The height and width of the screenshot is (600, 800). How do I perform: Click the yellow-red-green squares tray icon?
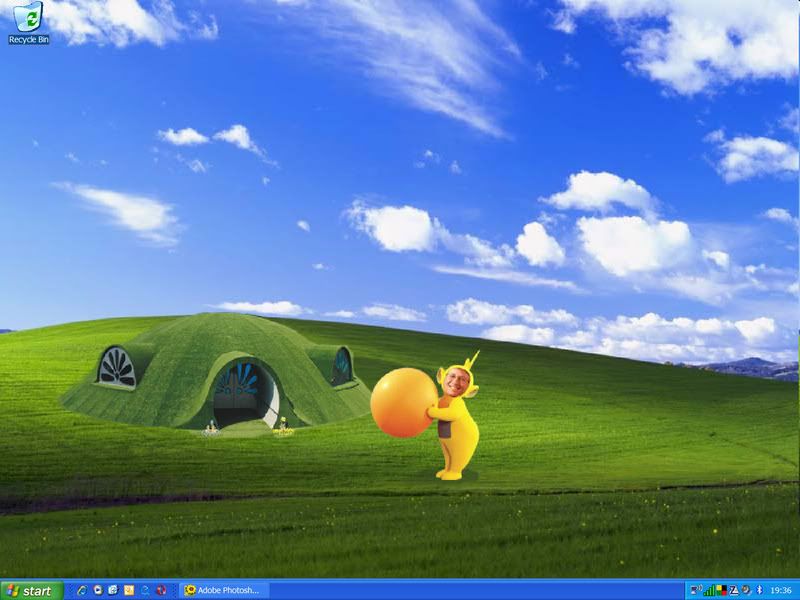coord(721,590)
